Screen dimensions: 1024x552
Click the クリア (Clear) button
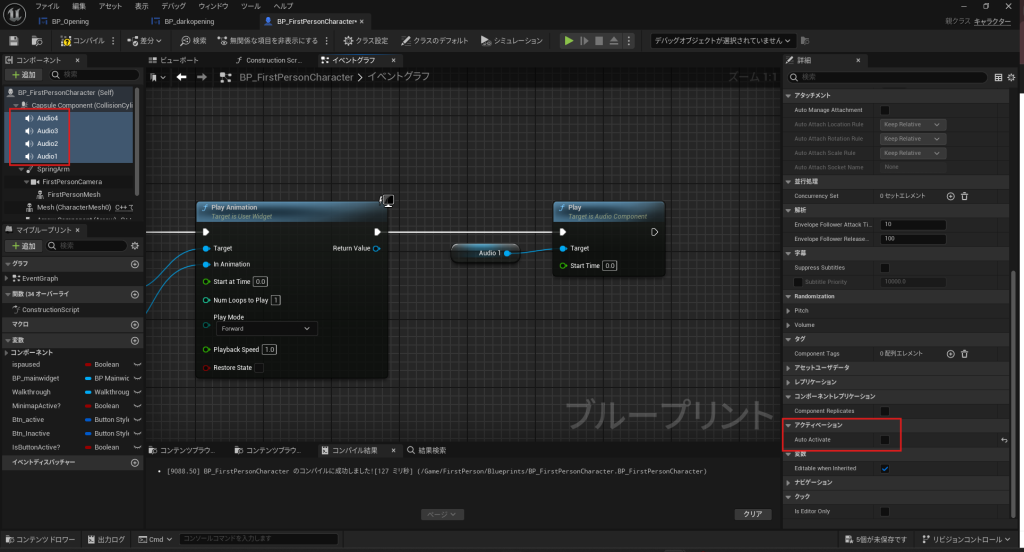tap(752, 514)
